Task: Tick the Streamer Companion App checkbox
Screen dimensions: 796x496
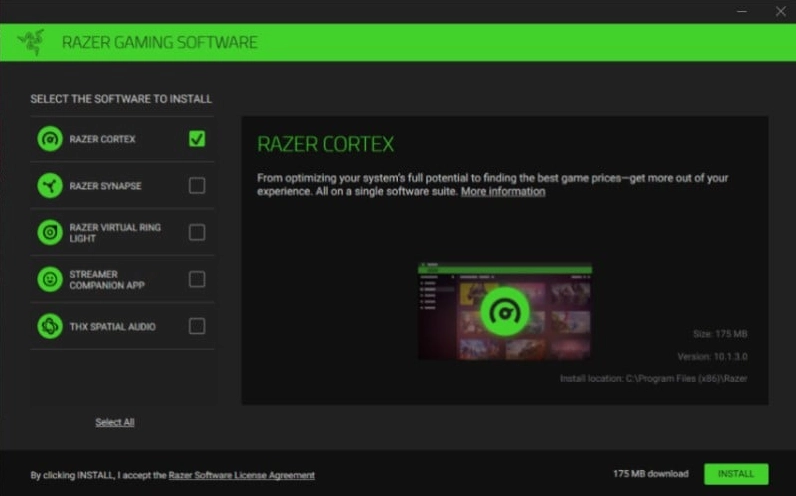Action: (197, 279)
